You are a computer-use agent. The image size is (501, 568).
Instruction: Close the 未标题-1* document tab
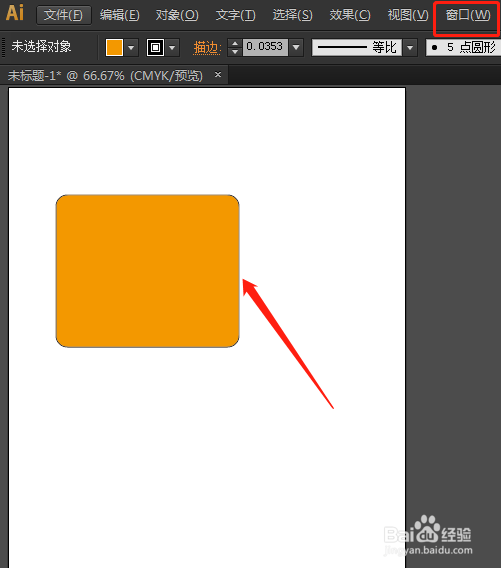point(218,75)
